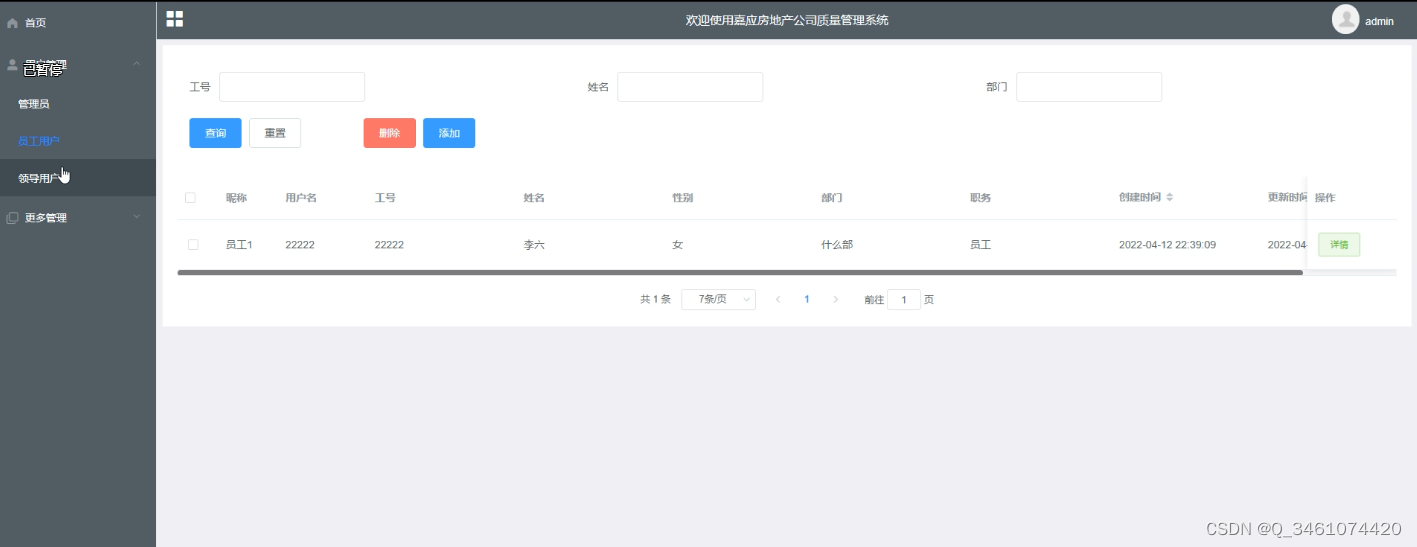1417x547 pixels.
Task: Click the cell 2022-04-12 22:39:09
Action: pos(1167,244)
